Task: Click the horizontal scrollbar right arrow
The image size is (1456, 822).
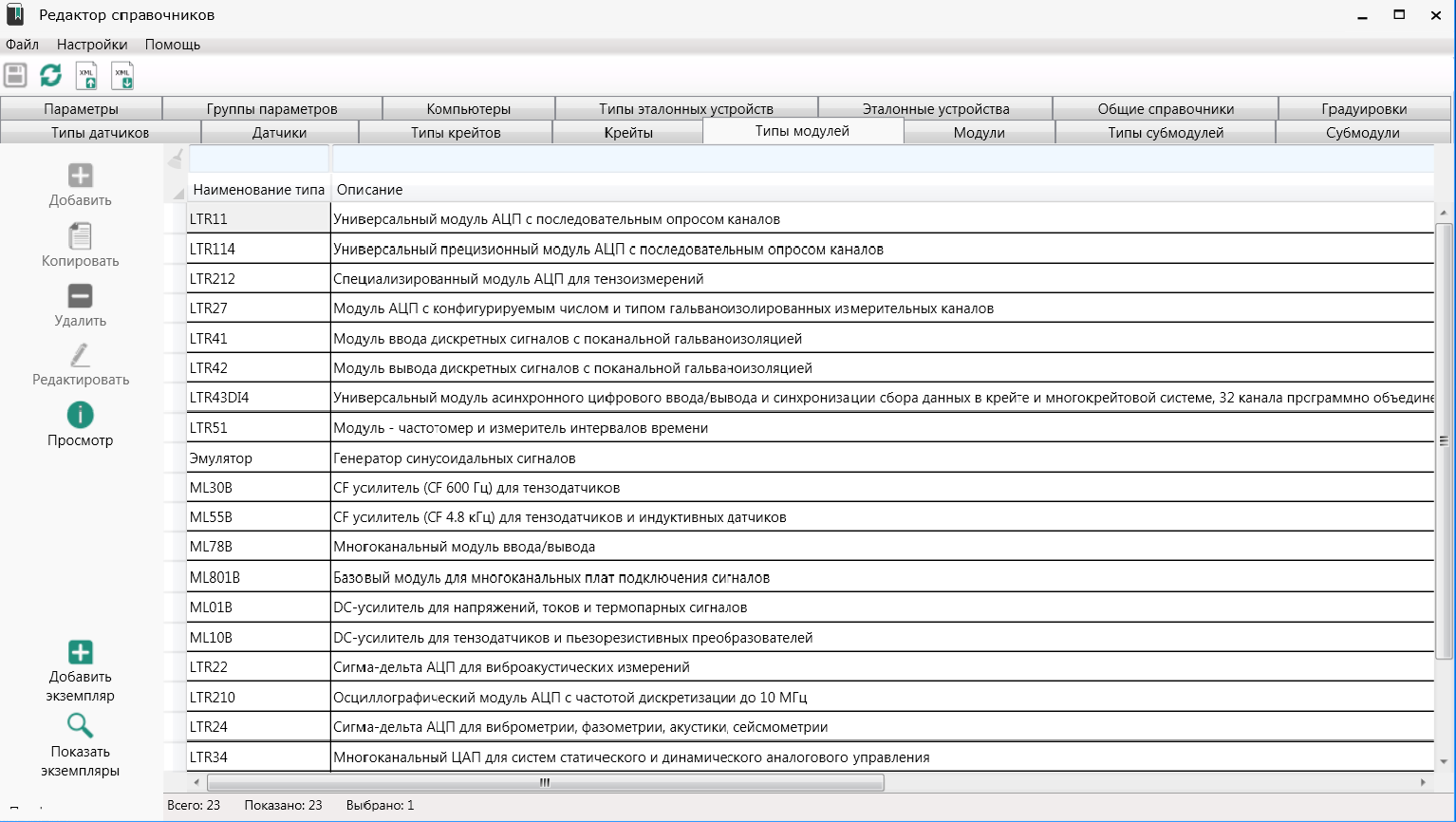Action: click(1423, 782)
